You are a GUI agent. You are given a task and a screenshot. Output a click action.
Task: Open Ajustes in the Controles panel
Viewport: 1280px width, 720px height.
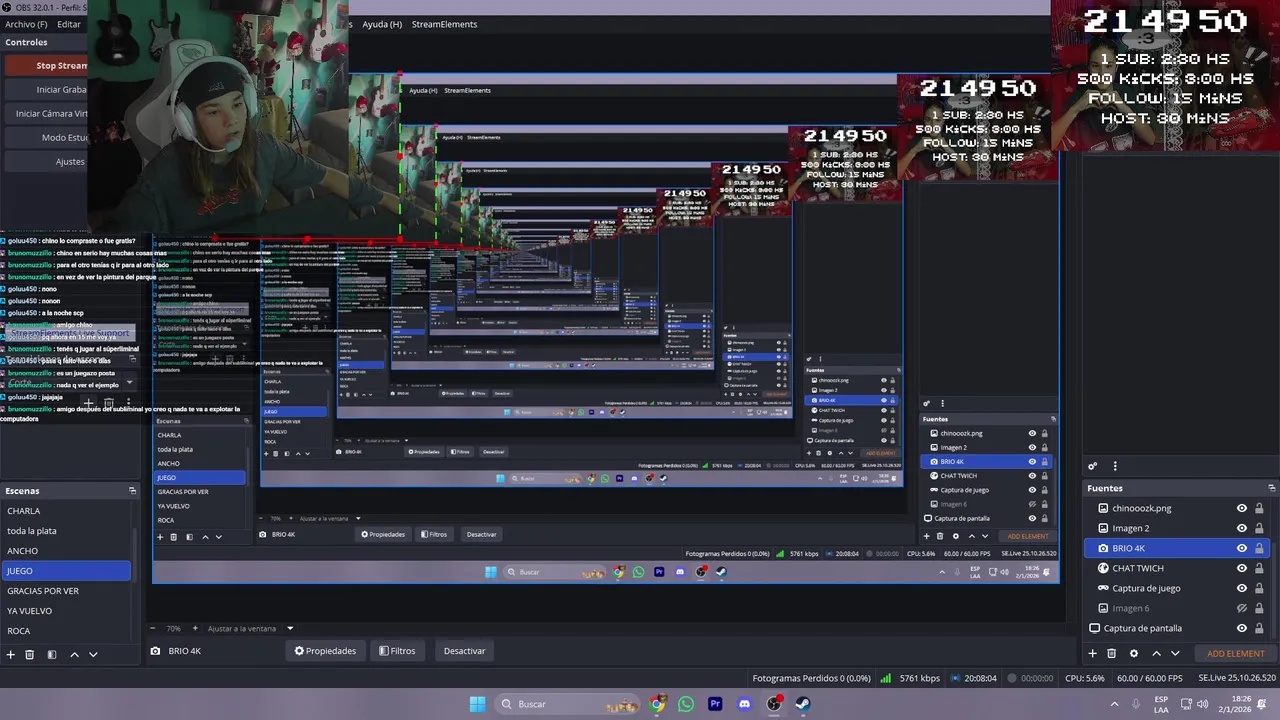(70, 162)
